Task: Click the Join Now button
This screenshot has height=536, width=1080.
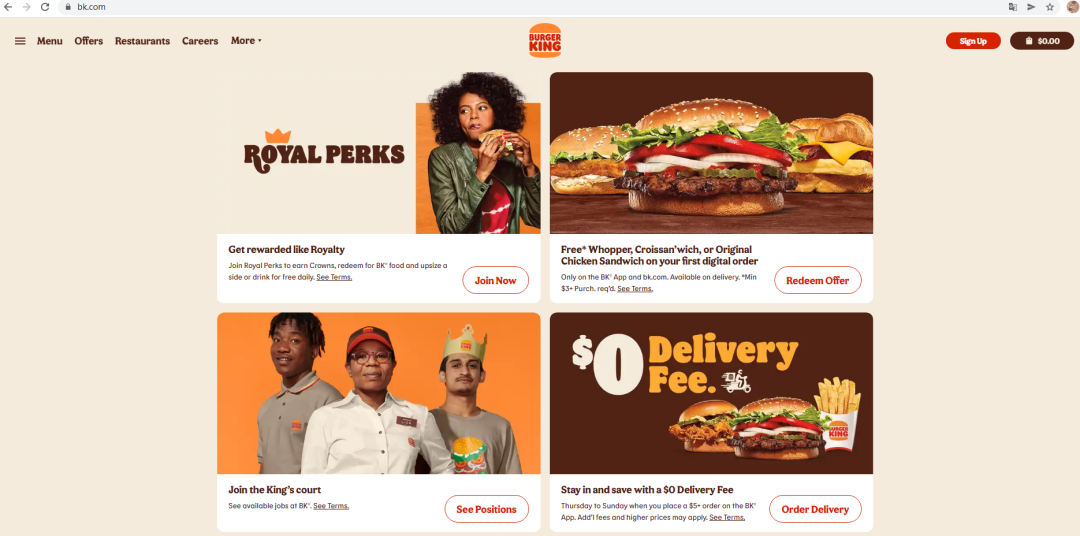Action: pyautogui.click(x=495, y=280)
